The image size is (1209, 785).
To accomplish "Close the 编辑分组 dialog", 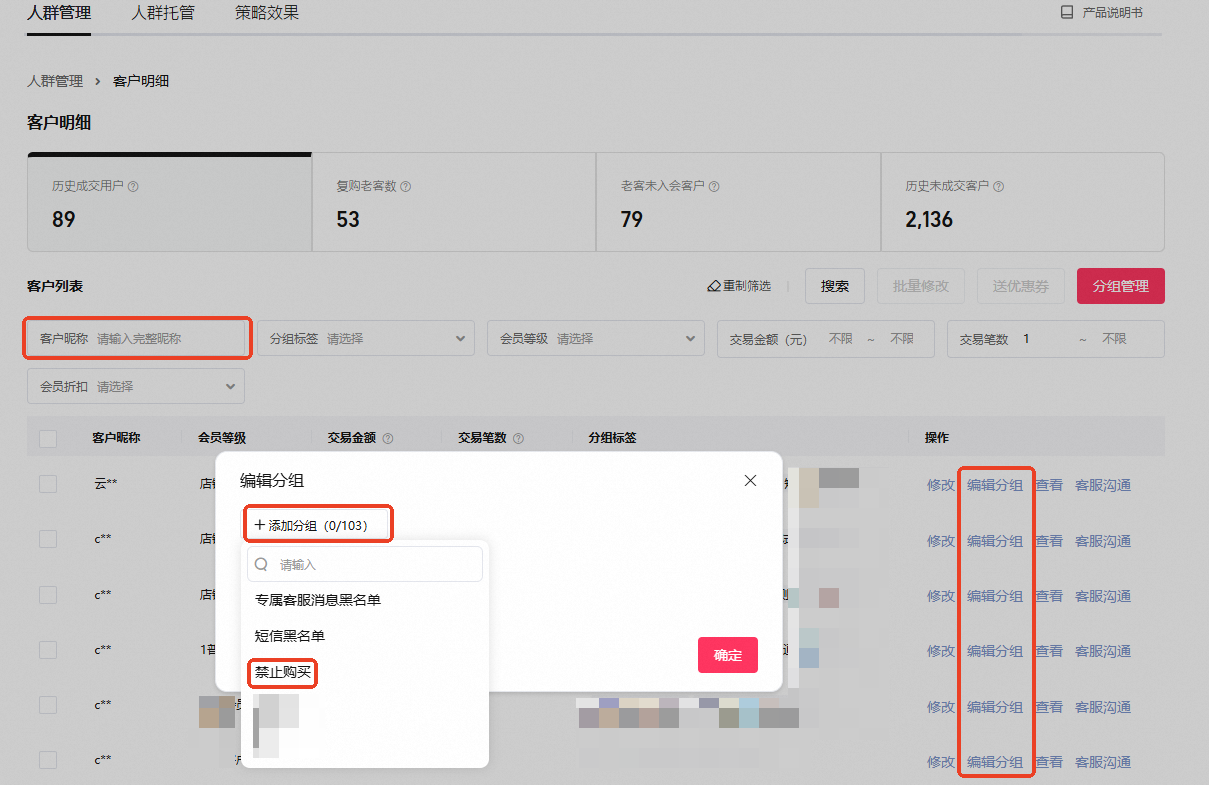I will tap(751, 480).
